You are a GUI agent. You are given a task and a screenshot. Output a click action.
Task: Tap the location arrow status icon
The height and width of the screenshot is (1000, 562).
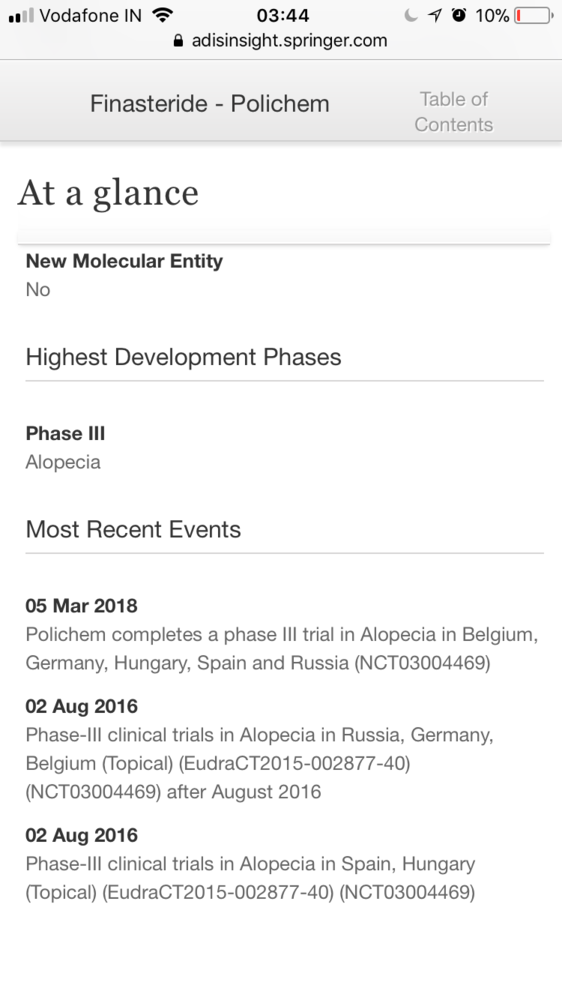click(435, 15)
